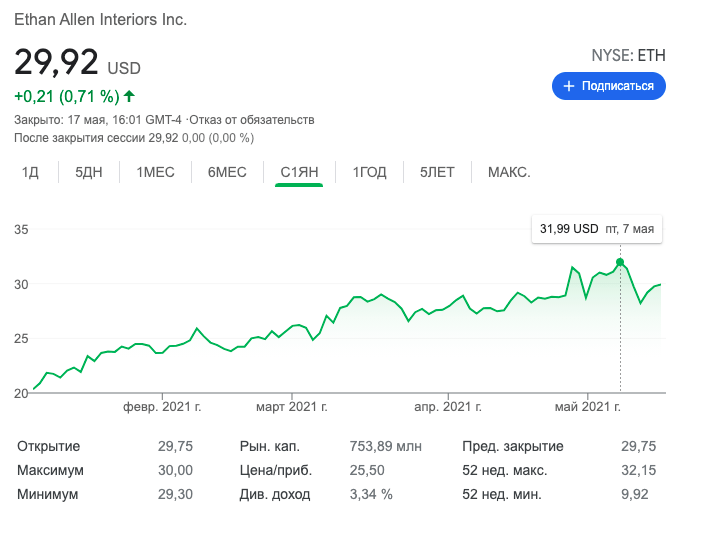Click the green upward arrow beside the price change
The height and width of the screenshot is (540, 720).
click(x=129, y=96)
